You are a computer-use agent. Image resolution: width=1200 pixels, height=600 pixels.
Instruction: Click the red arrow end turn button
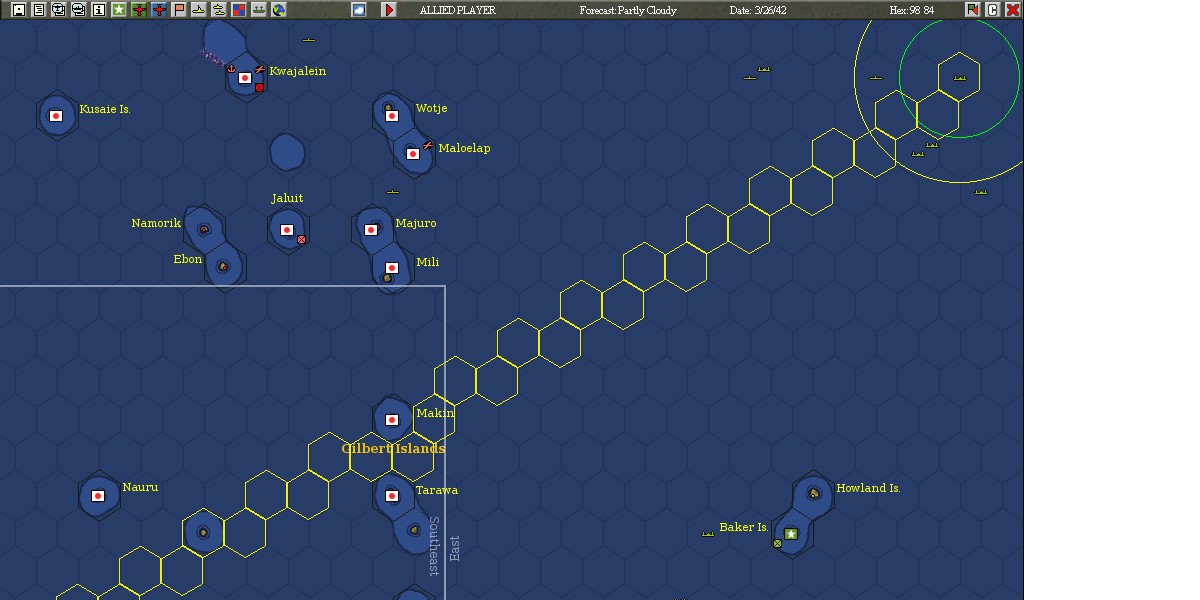(x=389, y=9)
